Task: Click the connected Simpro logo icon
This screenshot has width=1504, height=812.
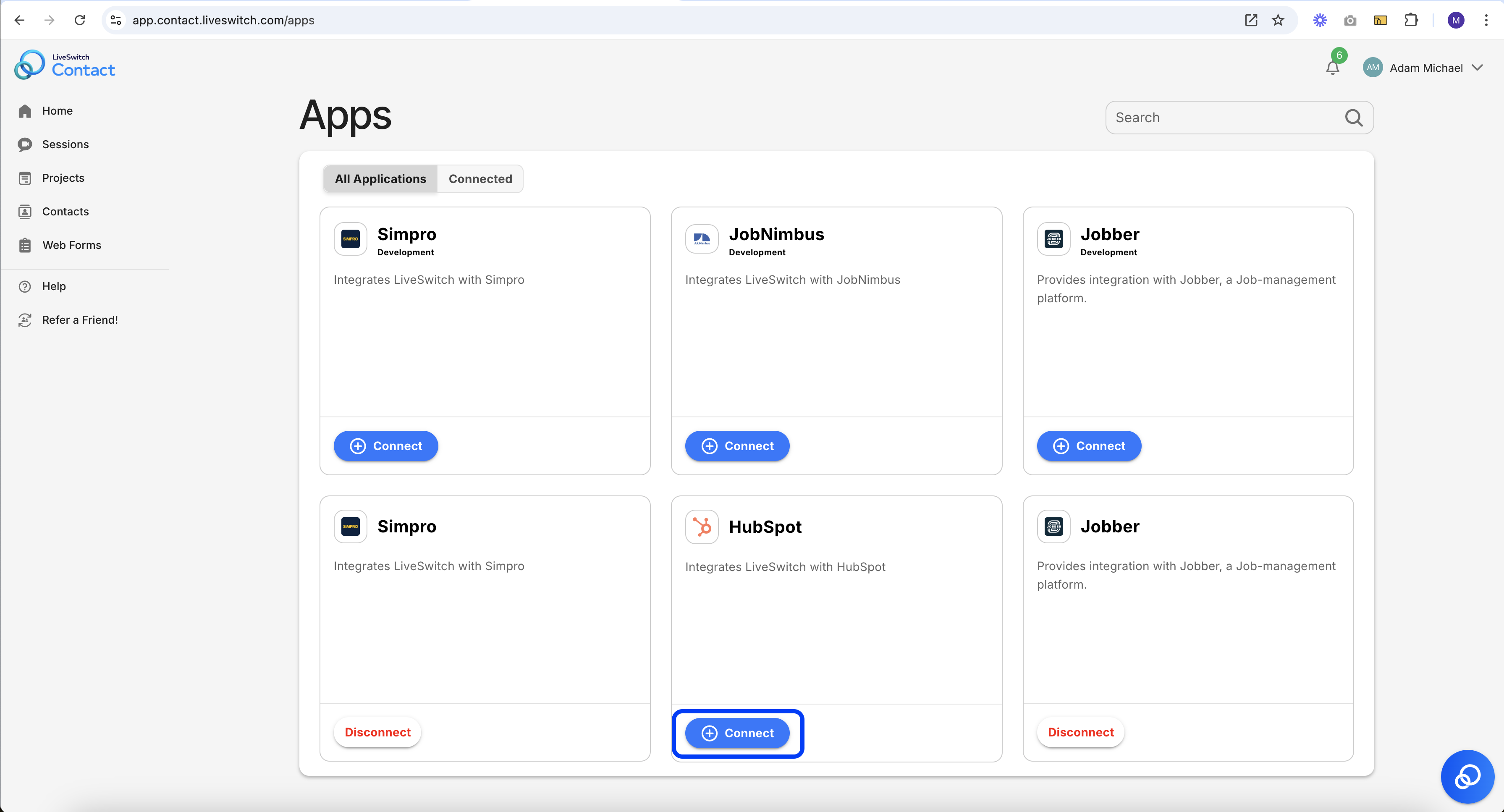Action: (x=350, y=526)
